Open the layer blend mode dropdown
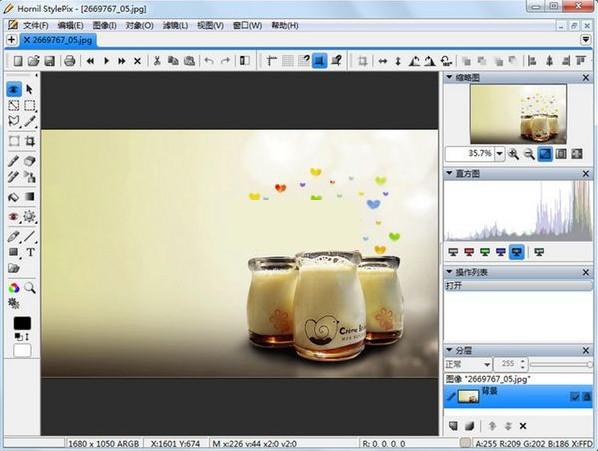 (468, 364)
